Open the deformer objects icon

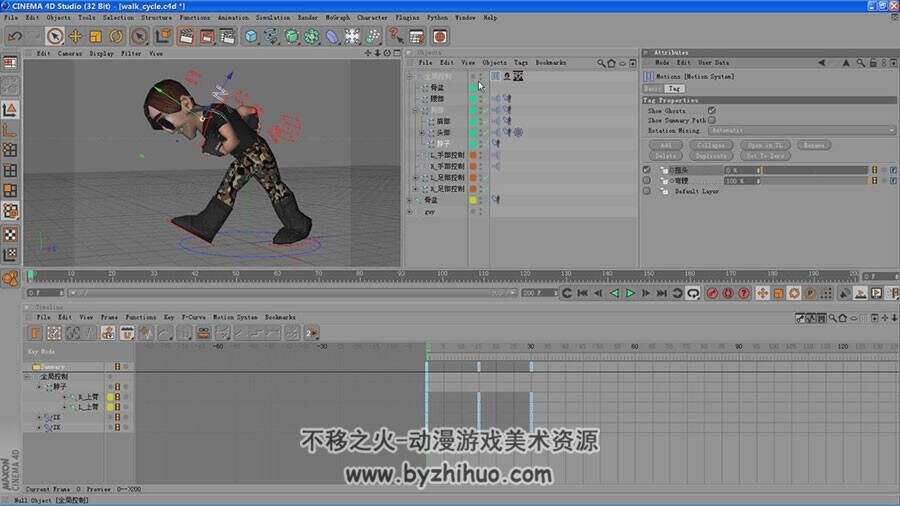[332, 37]
